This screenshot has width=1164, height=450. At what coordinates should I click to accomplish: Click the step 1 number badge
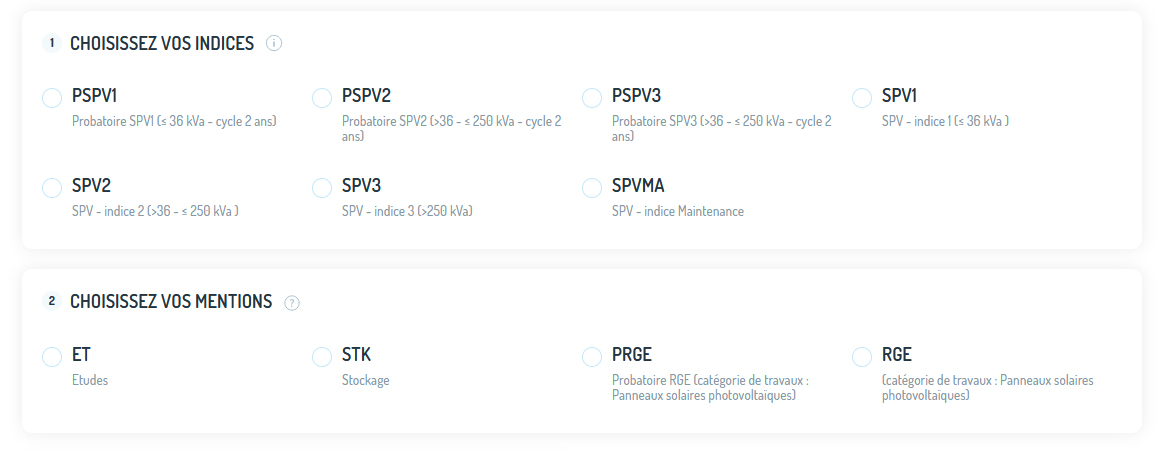click(x=52, y=43)
